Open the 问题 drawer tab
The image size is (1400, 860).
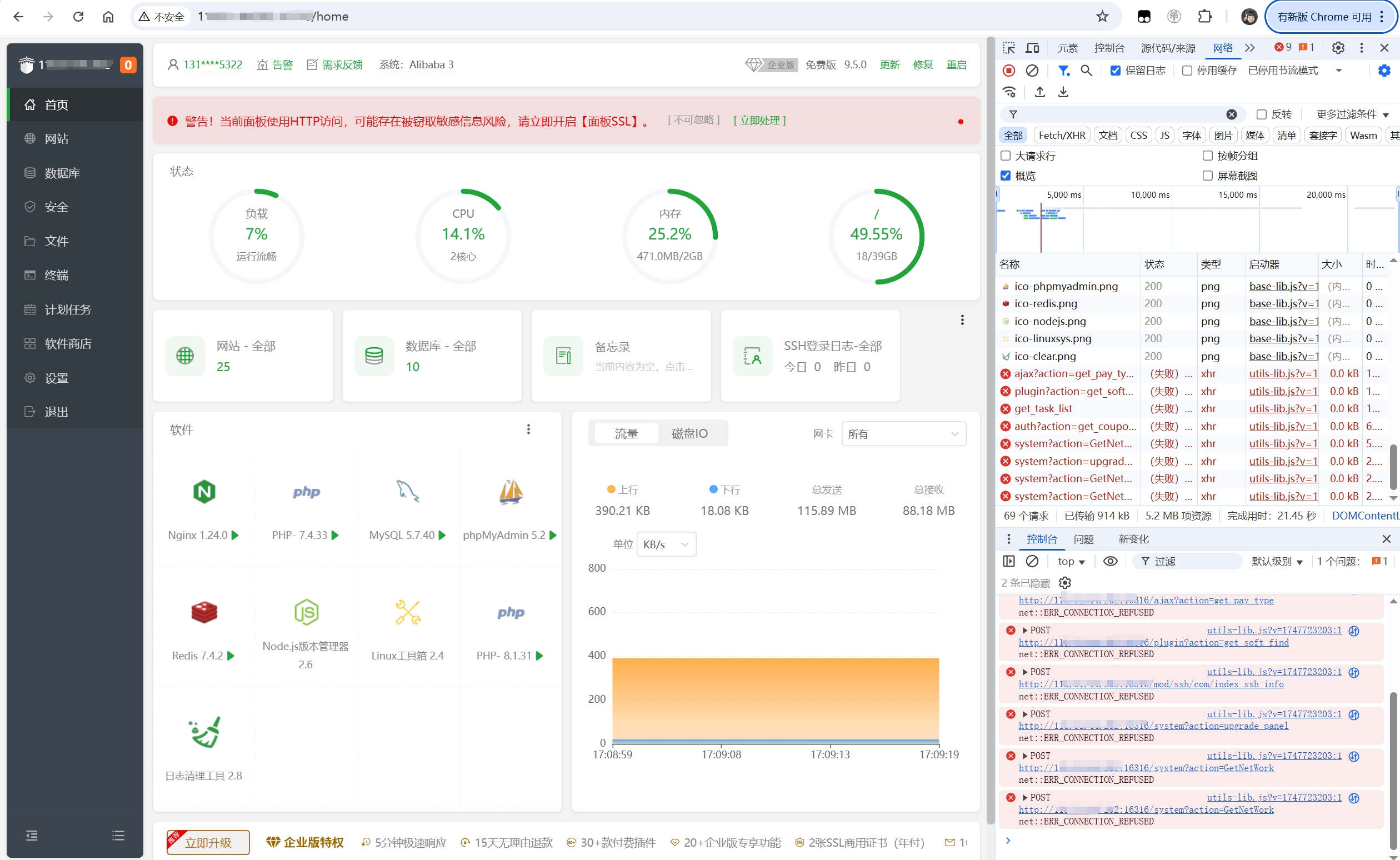(1083, 539)
